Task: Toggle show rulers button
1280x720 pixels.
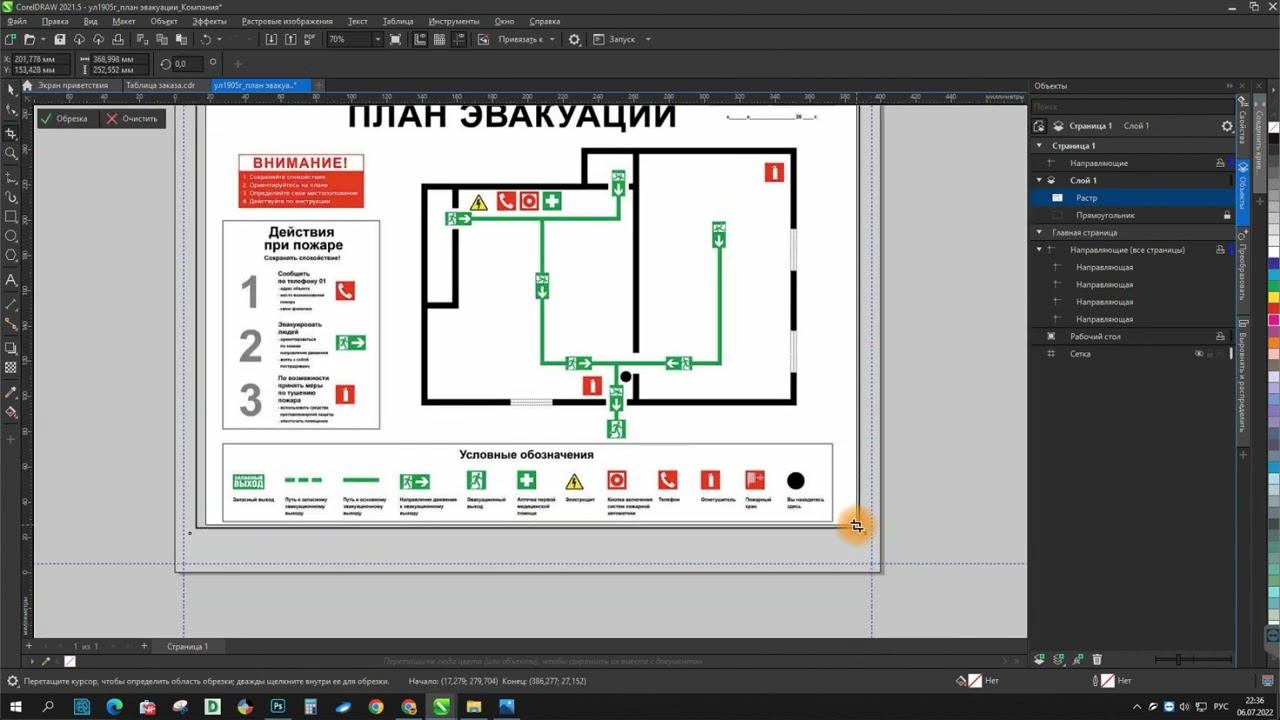Action: click(418, 39)
